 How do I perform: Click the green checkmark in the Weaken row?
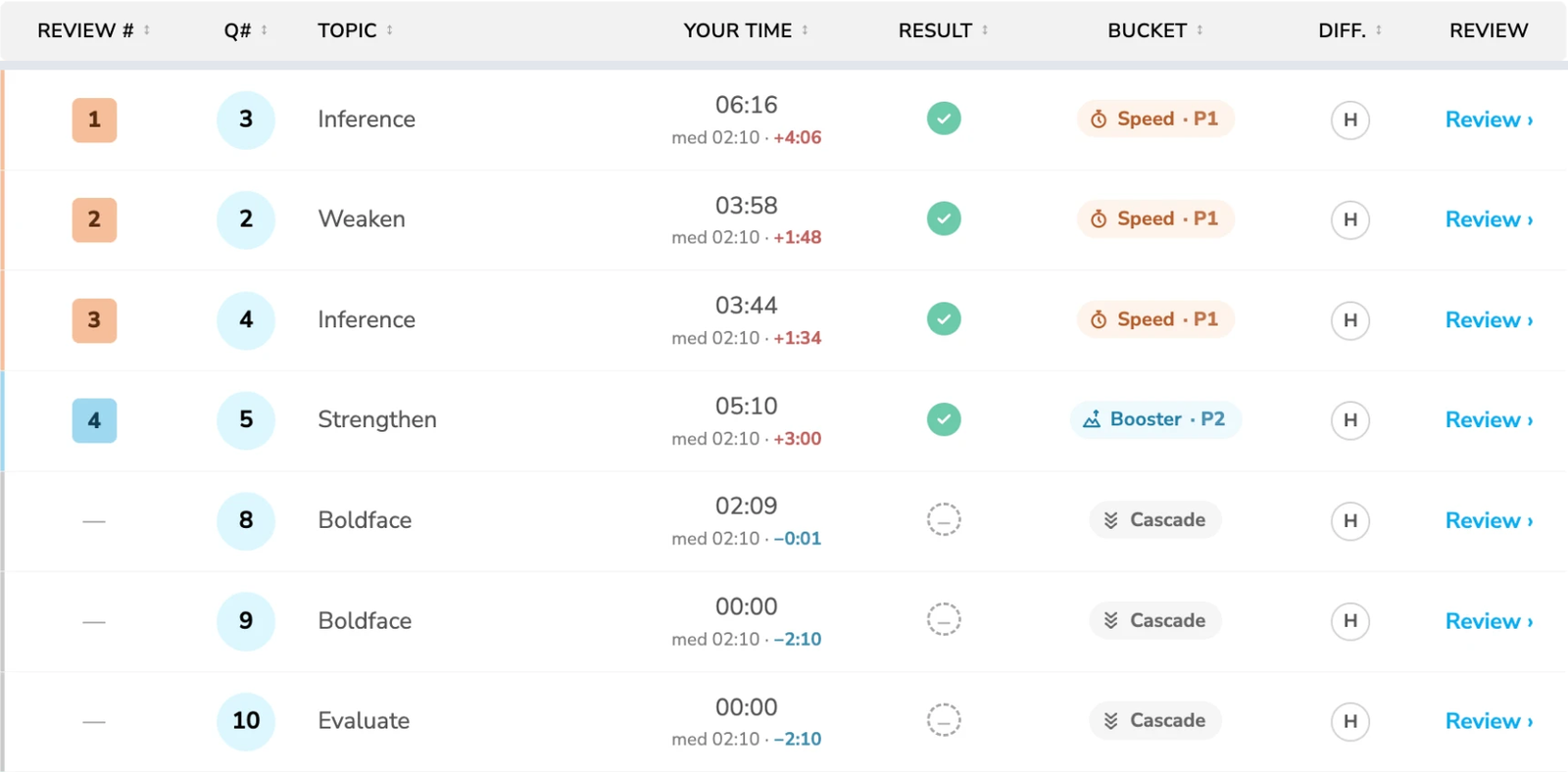944,218
